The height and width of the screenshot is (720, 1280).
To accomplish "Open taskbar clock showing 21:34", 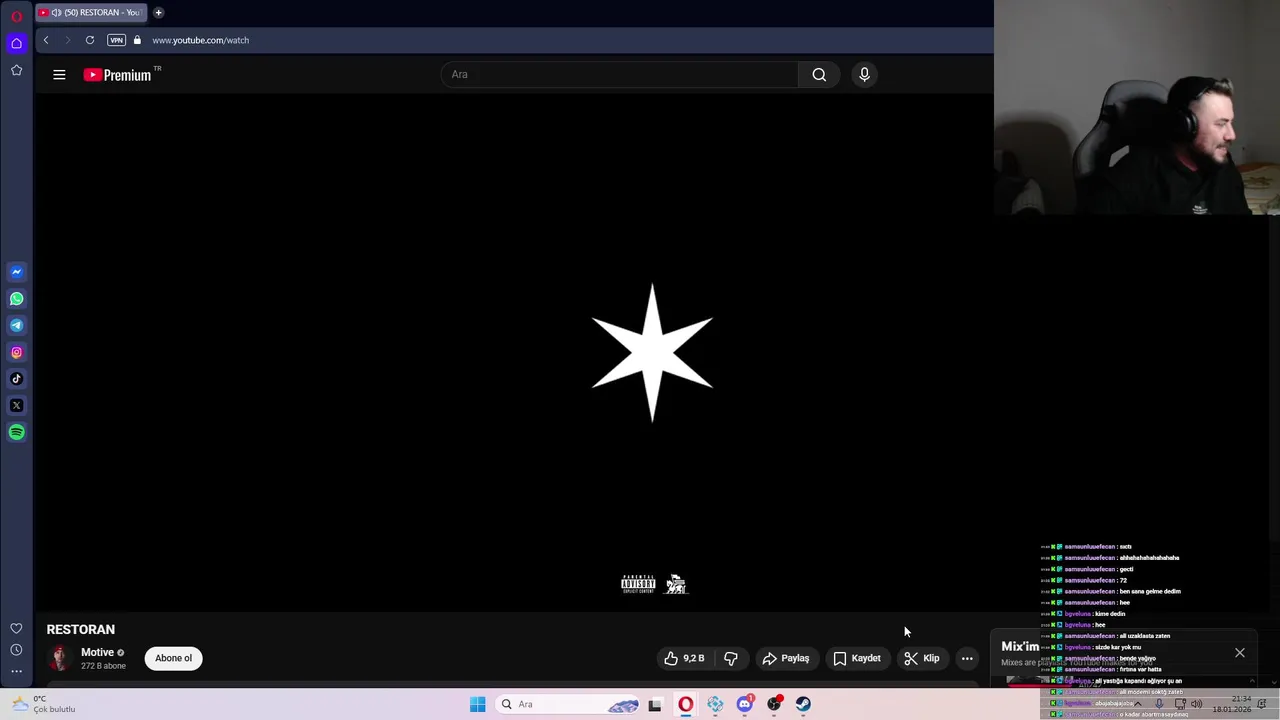I will (x=1232, y=704).
